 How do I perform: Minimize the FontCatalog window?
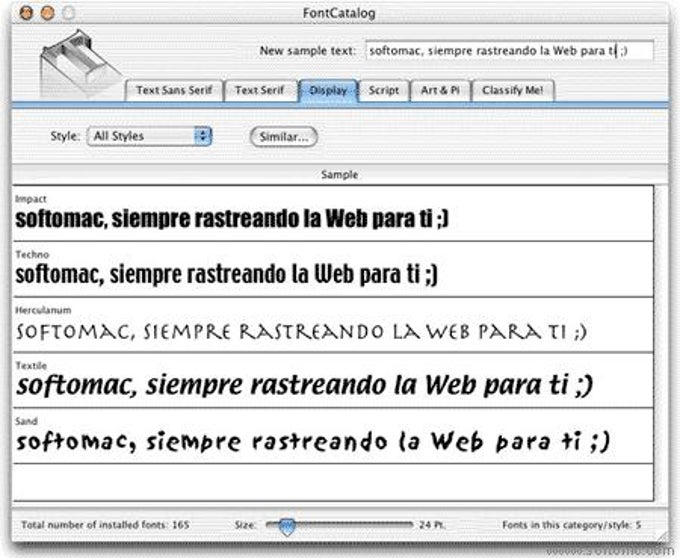(x=47, y=13)
